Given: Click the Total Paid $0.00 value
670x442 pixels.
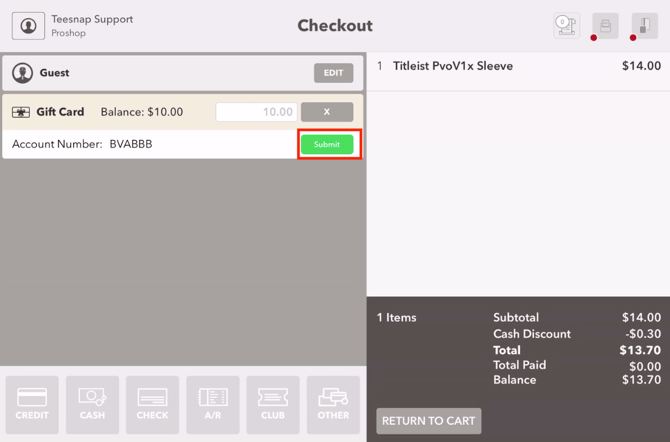Looking at the screenshot, I should click(x=645, y=366).
